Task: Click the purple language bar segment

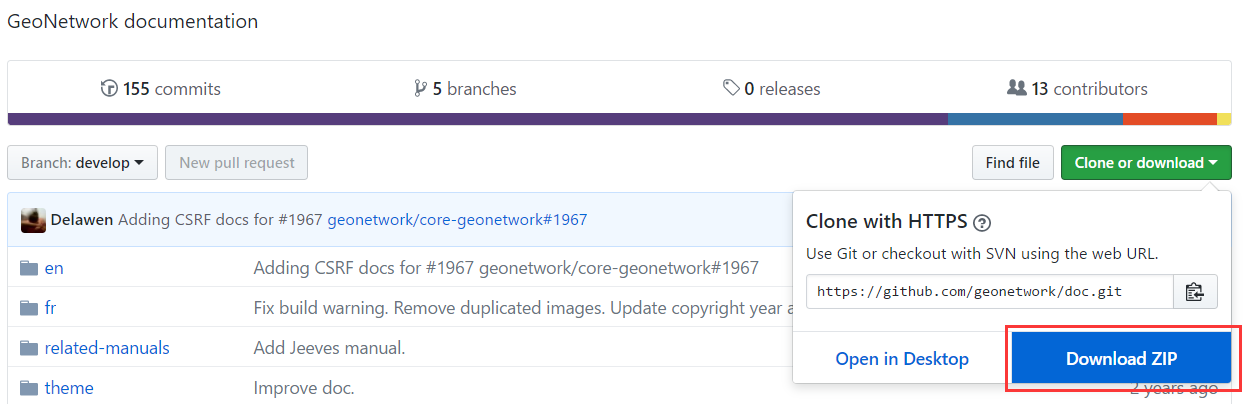Action: [x=477, y=119]
